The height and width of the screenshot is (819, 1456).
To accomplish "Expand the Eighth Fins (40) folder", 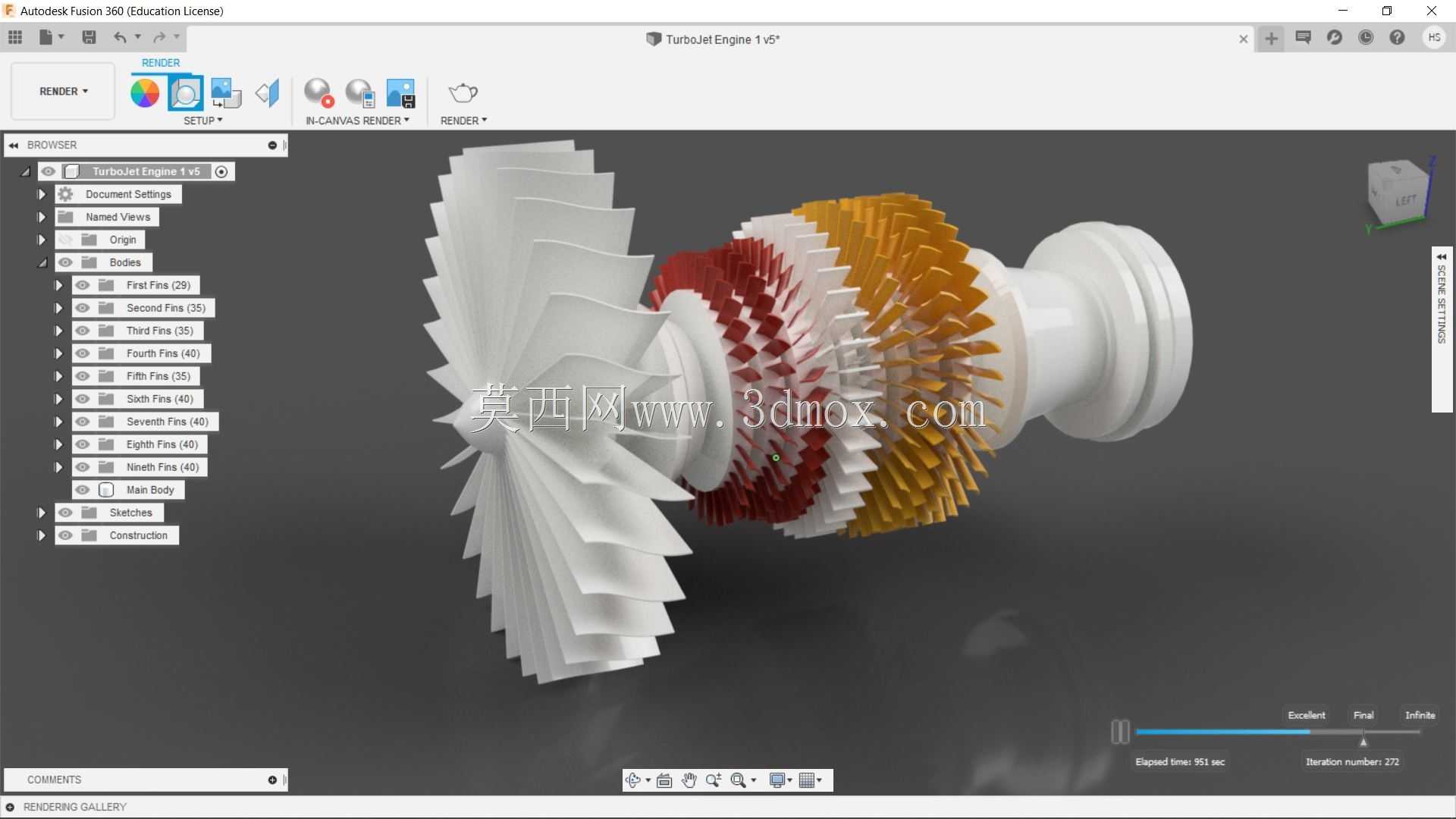I will pyautogui.click(x=58, y=444).
